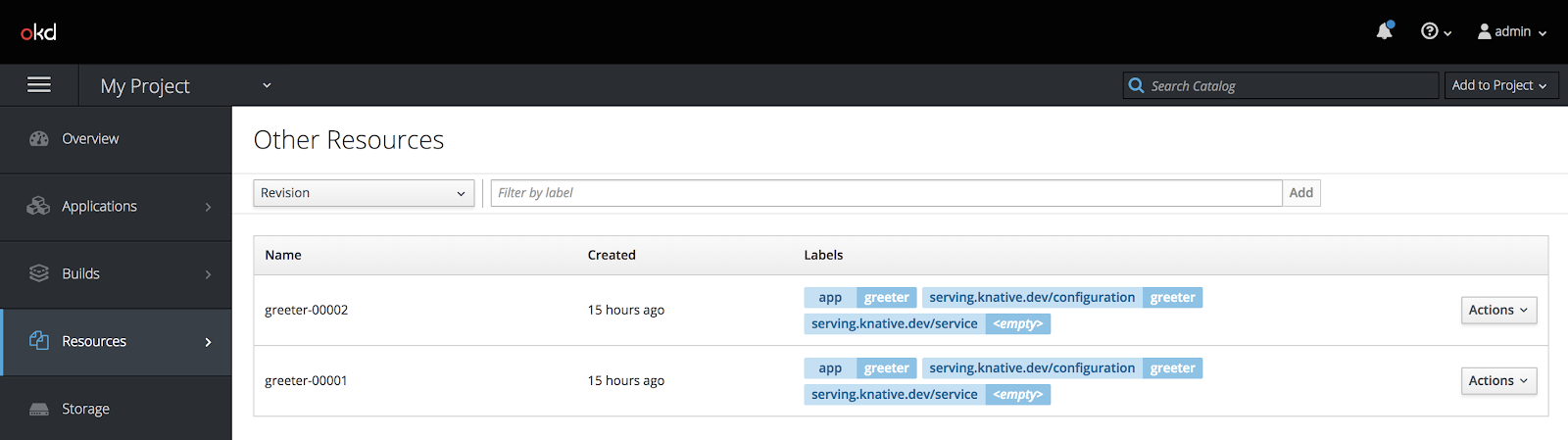Click the Applications cubes icon
Image resolution: width=1568 pixels, height=440 pixels.
coord(38,206)
